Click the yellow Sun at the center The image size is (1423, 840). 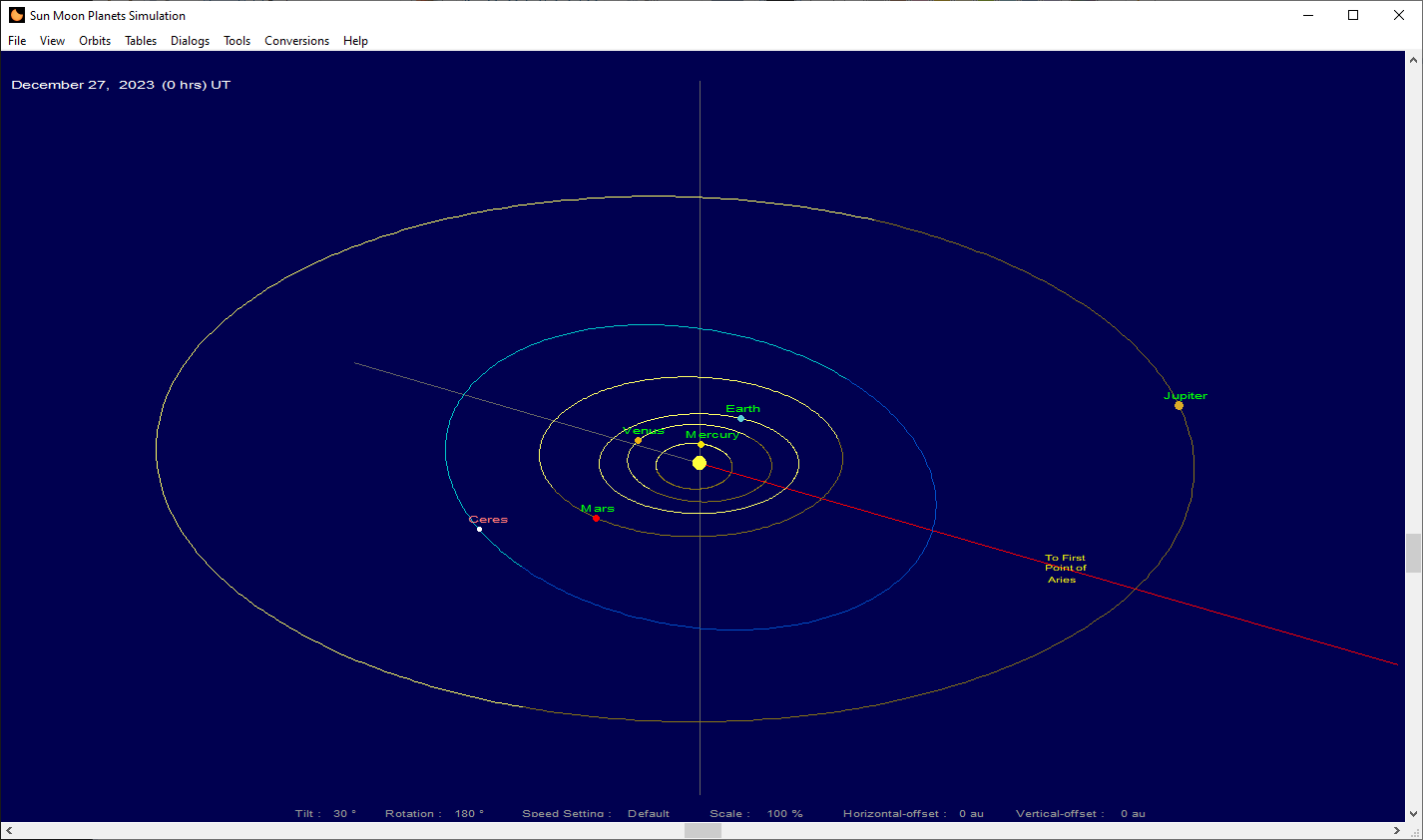click(700, 463)
